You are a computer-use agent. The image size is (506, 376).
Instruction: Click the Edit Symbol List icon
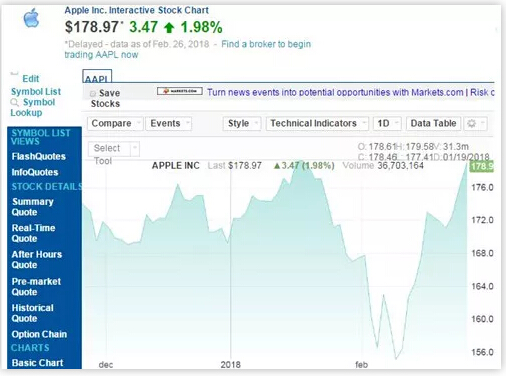click(14, 74)
